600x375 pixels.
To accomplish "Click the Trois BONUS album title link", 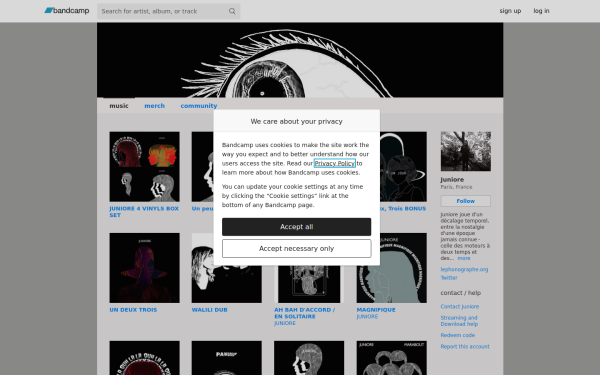I will pos(403,209).
